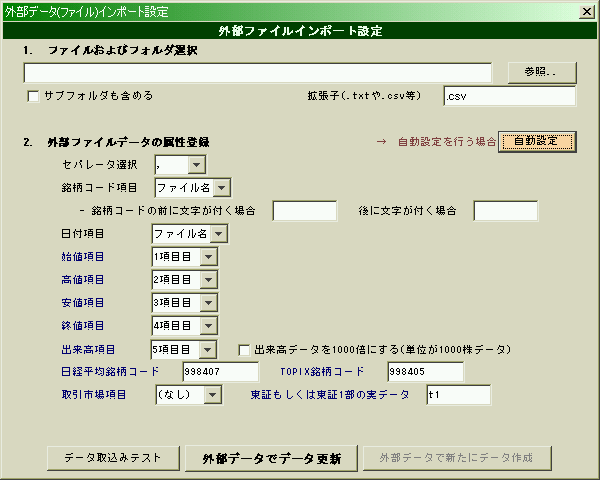Screen dimensions: 600x480
Task: Expand the 高値項目 dropdown showing 2項目目
Action: pos(208,280)
